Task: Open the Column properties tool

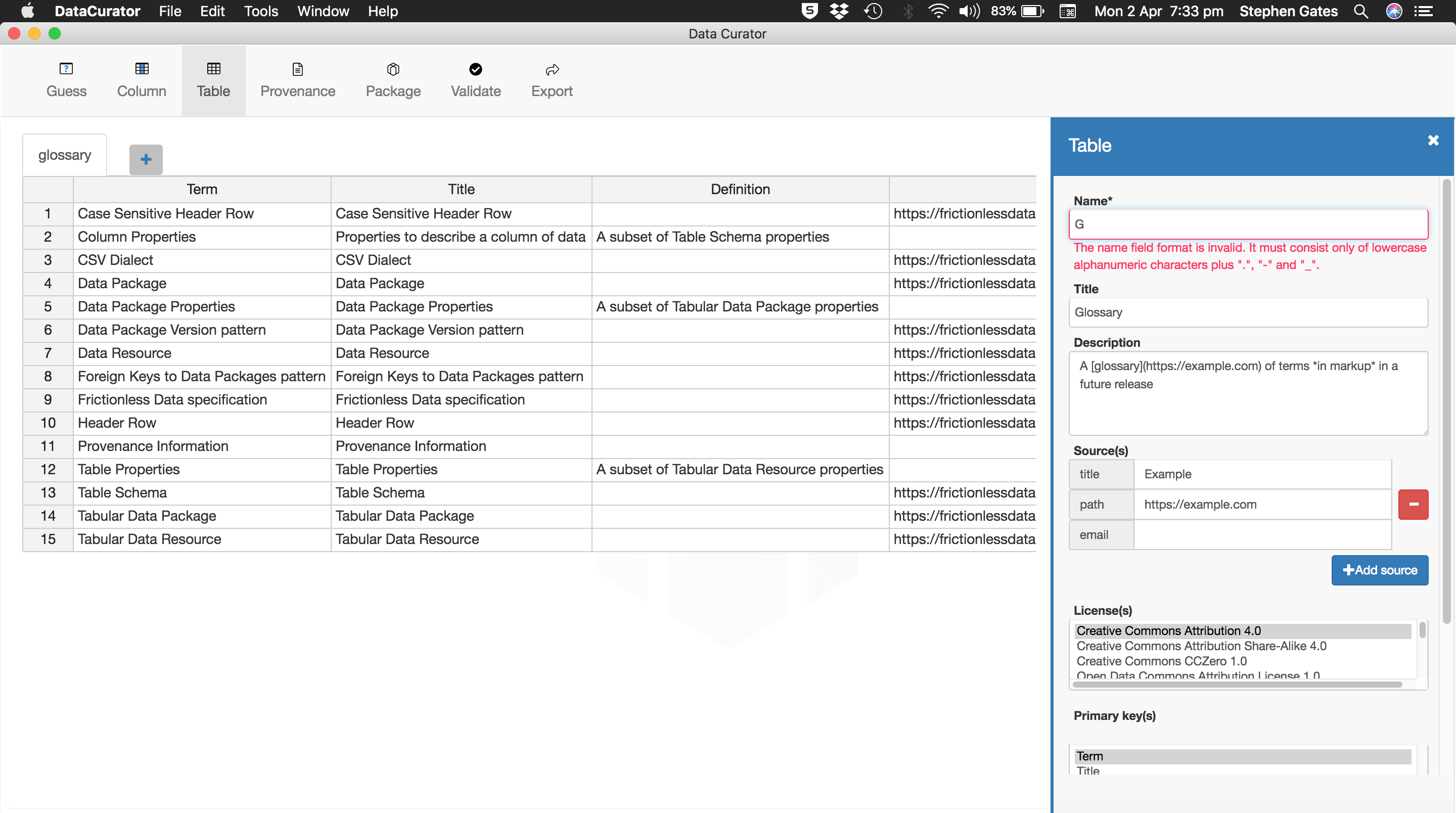Action: [x=142, y=80]
